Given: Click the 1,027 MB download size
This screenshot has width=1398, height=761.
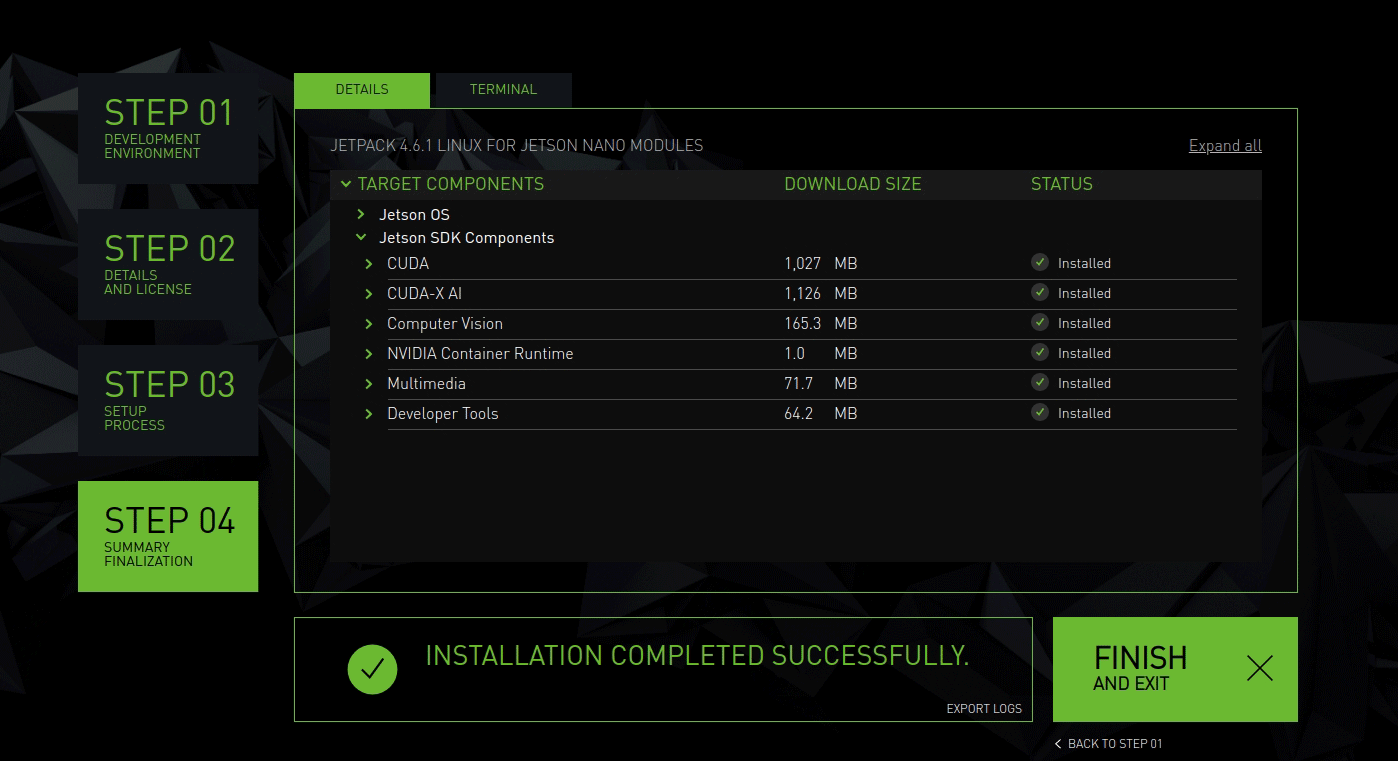Looking at the screenshot, I should click(x=820, y=264).
